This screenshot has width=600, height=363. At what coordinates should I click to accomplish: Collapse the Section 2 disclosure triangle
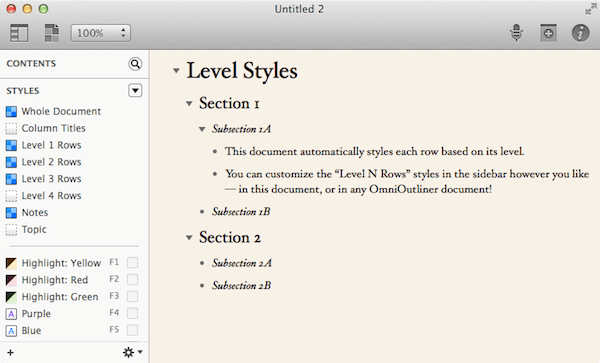click(x=189, y=238)
